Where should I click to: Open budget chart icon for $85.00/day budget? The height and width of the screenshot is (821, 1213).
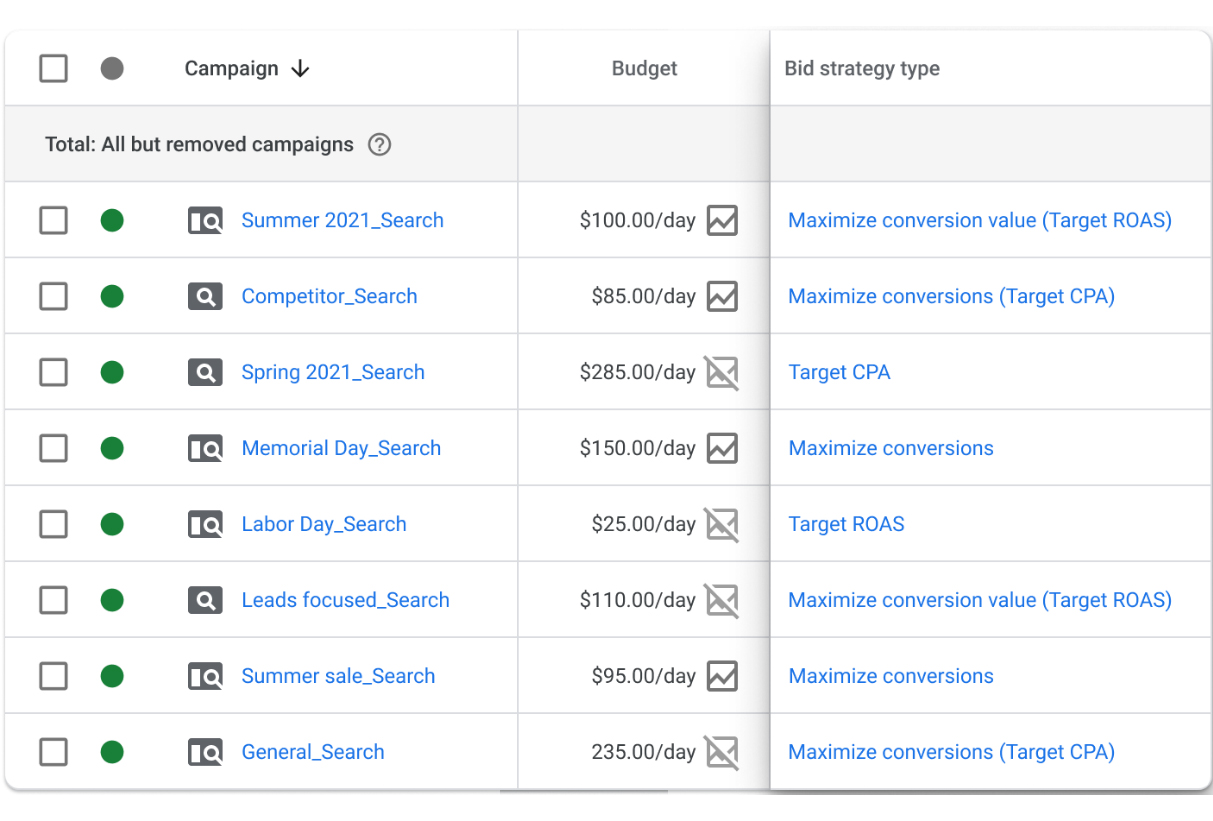(x=722, y=296)
